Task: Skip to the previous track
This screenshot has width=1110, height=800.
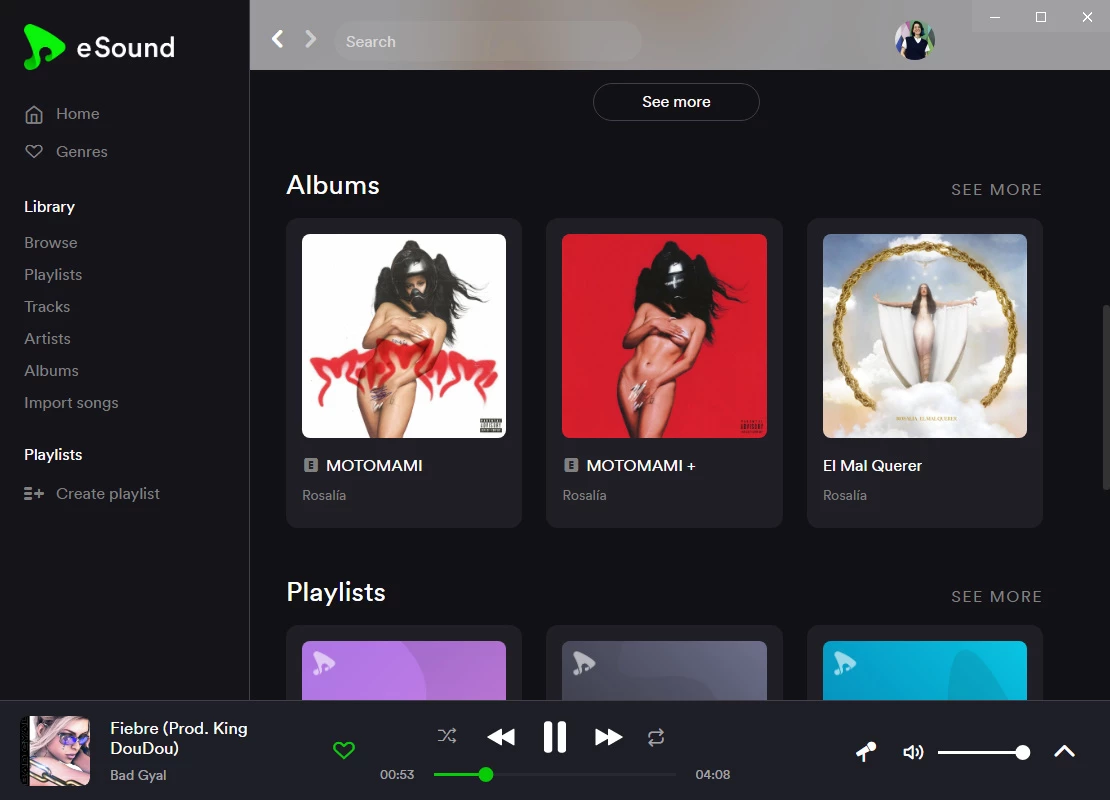Action: (x=501, y=737)
